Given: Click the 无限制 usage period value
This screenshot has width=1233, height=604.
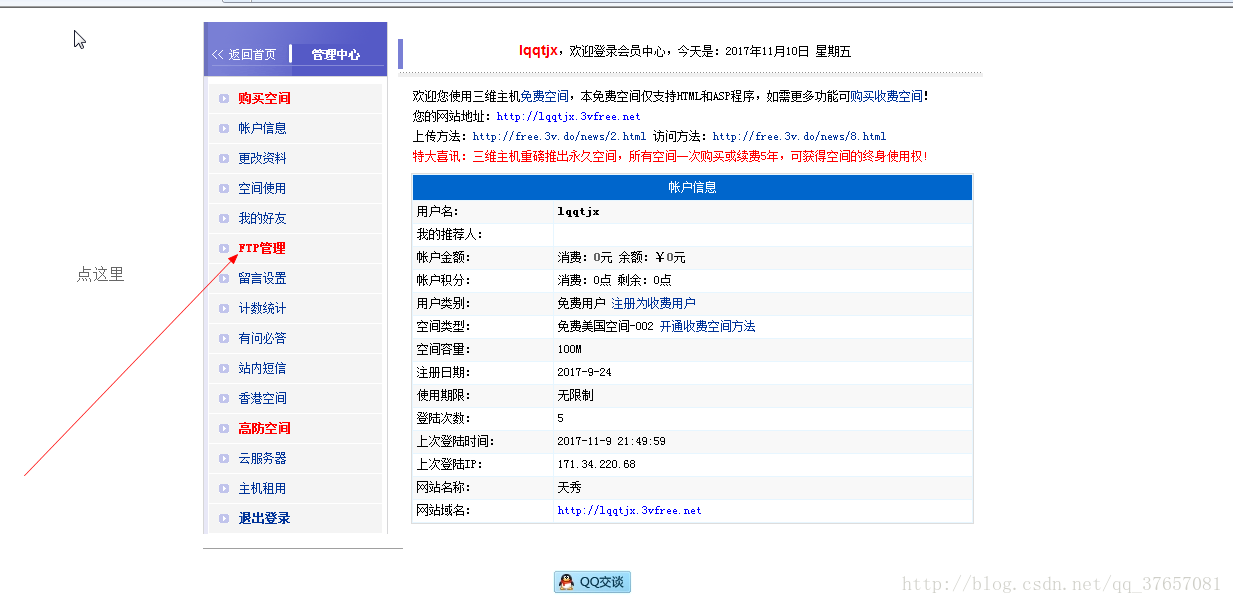Looking at the screenshot, I should [x=575, y=395].
